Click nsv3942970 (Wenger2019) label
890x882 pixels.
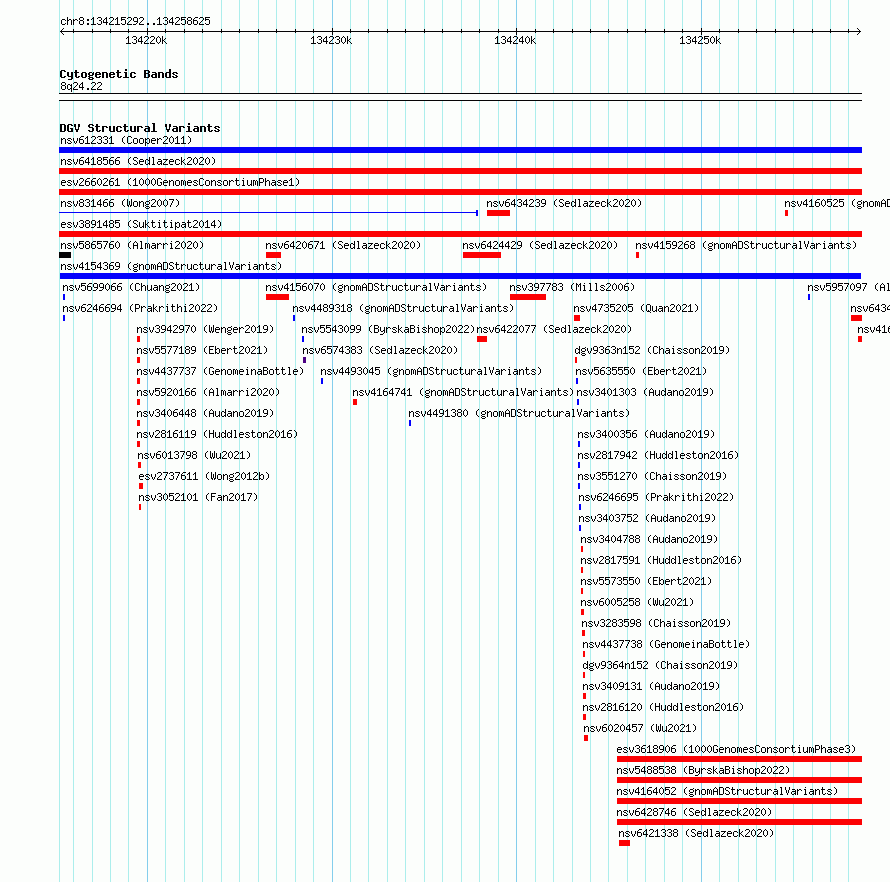(205, 329)
